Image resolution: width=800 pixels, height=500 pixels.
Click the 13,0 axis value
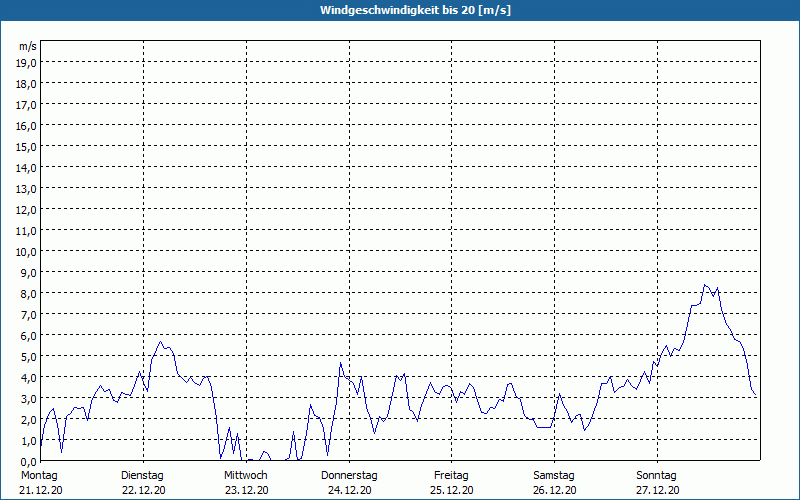[26, 189]
